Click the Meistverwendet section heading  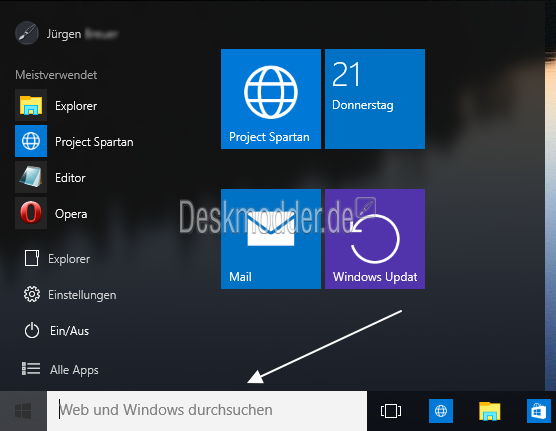[56, 75]
